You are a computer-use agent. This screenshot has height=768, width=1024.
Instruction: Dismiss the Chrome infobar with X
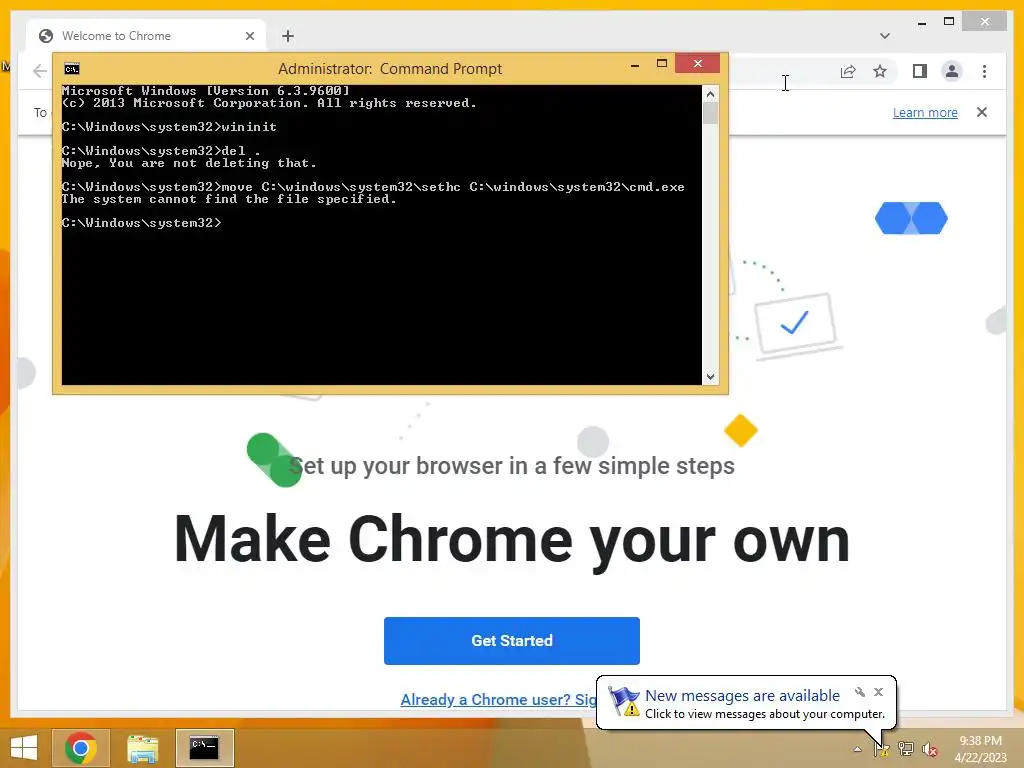tap(982, 112)
